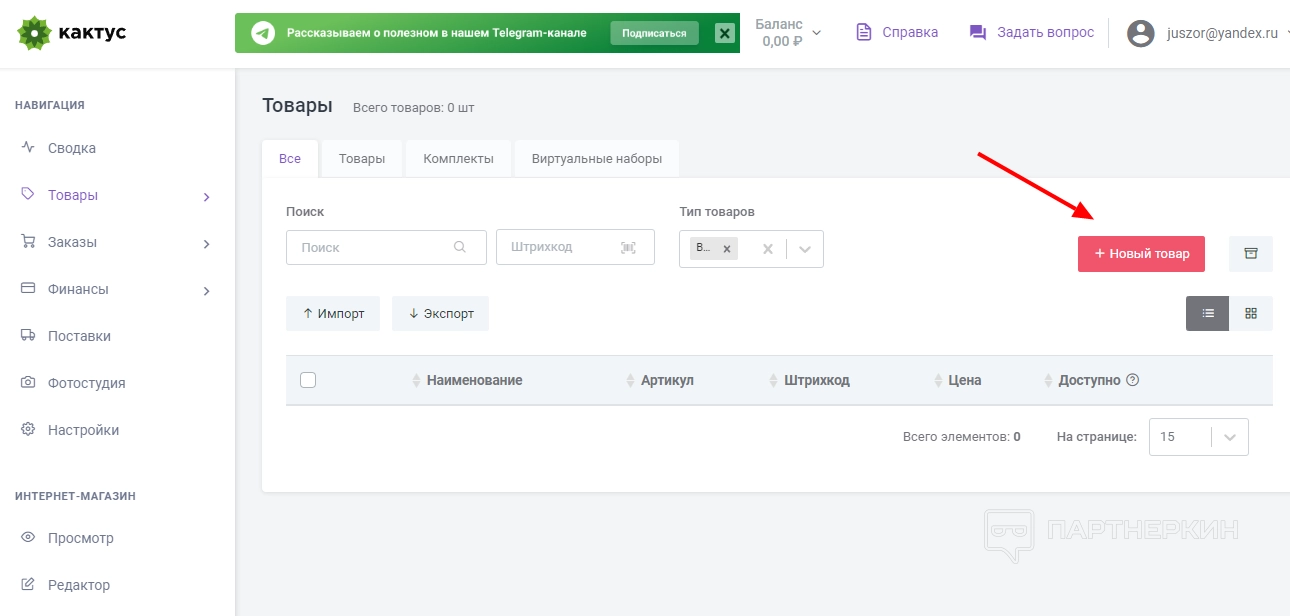
Task: Open the items per page dropdown
Action: (x=1229, y=437)
